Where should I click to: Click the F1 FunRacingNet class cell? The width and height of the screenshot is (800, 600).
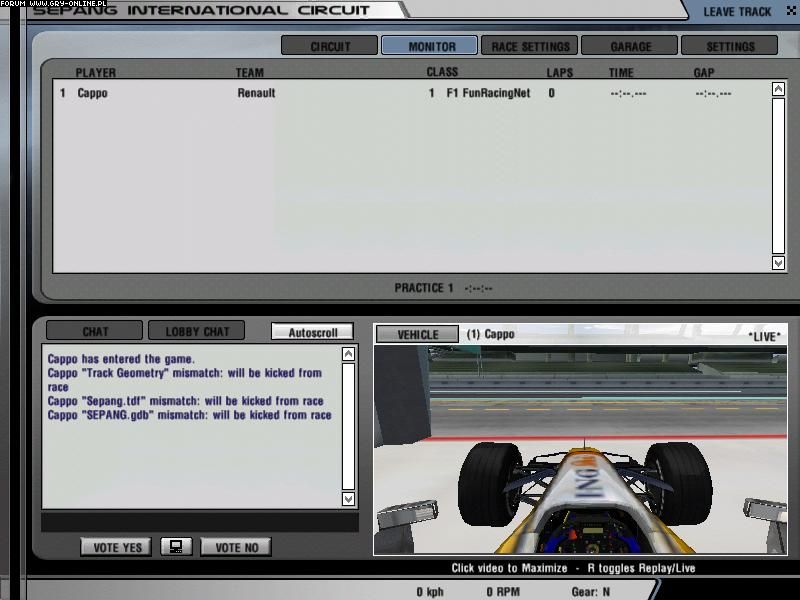point(488,93)
